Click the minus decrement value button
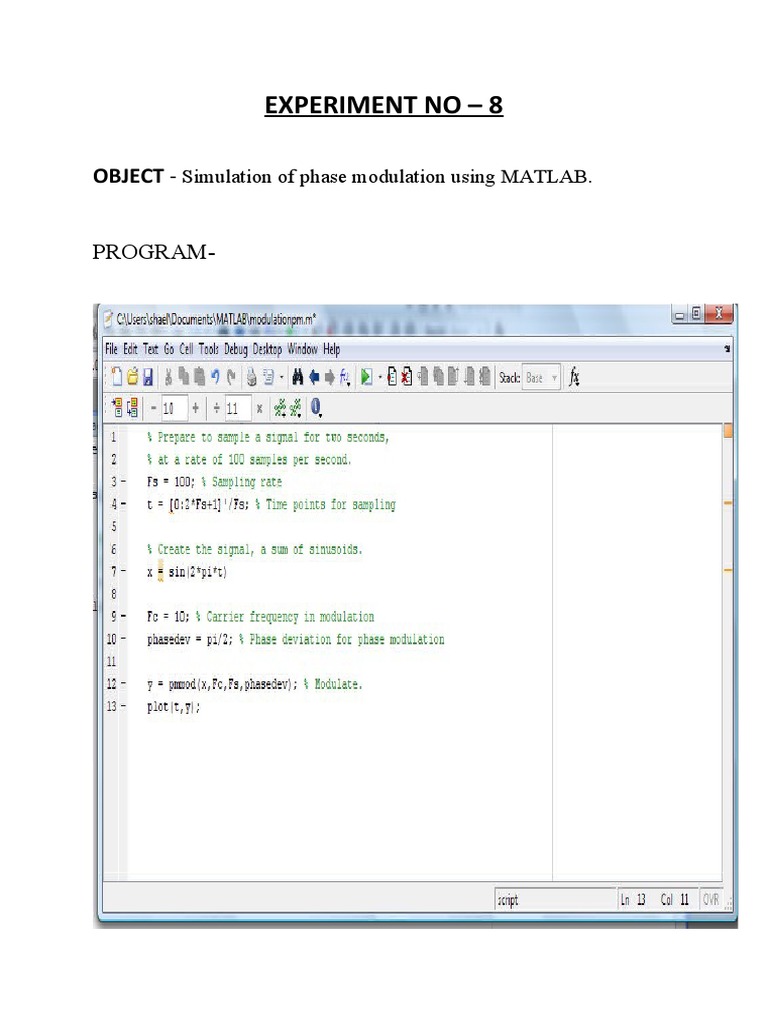Image resolution: width=768 pixels, height=1024 pixels. [153, 409]
